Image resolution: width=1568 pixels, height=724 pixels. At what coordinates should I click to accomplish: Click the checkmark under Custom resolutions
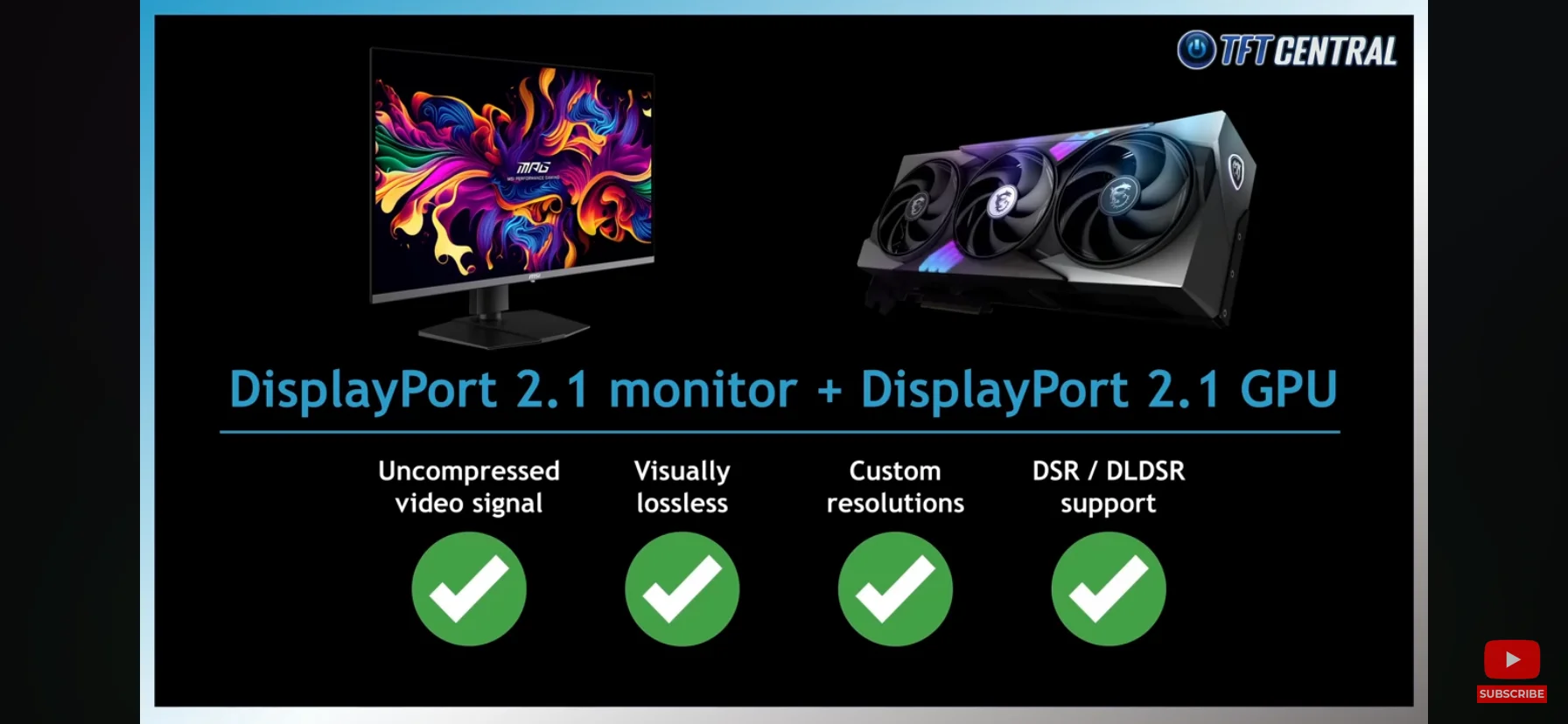point(895,589)
